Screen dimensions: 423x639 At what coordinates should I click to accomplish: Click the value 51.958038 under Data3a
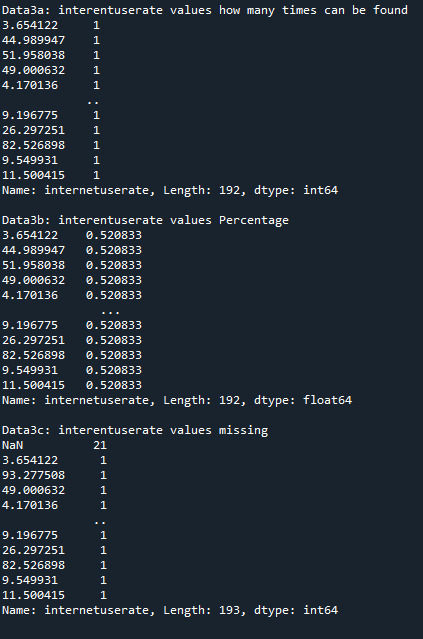pos(33,55)
